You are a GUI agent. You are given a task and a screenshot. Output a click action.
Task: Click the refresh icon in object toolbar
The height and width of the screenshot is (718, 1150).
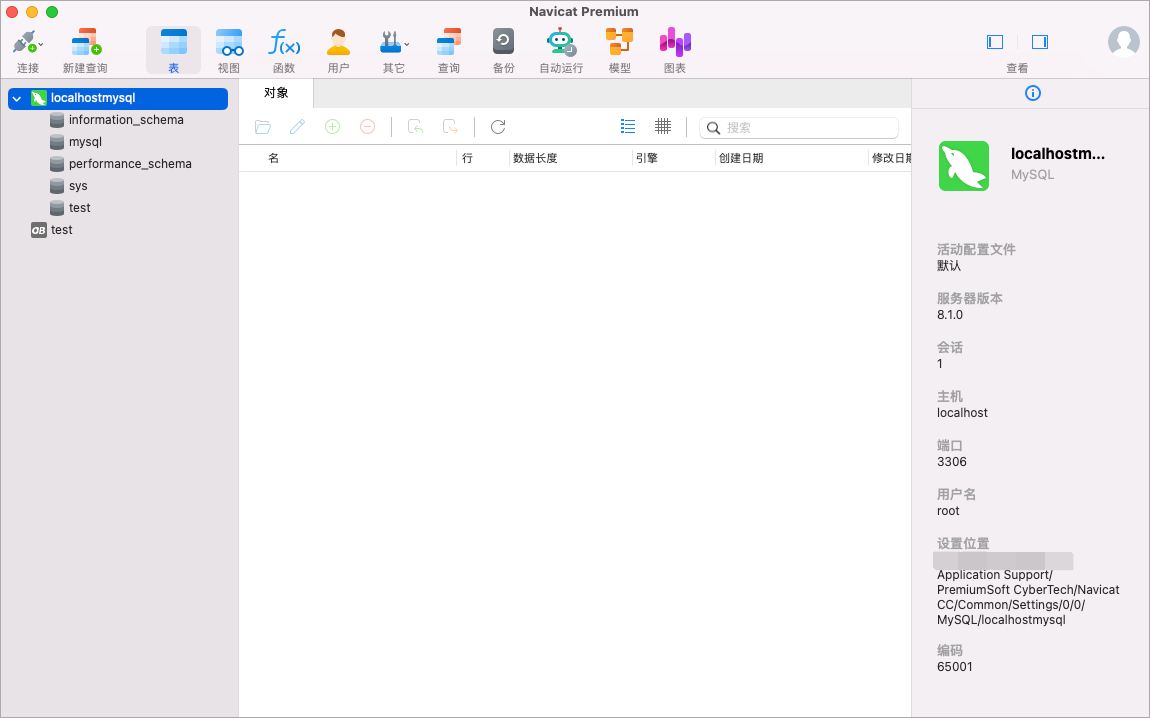498,127
